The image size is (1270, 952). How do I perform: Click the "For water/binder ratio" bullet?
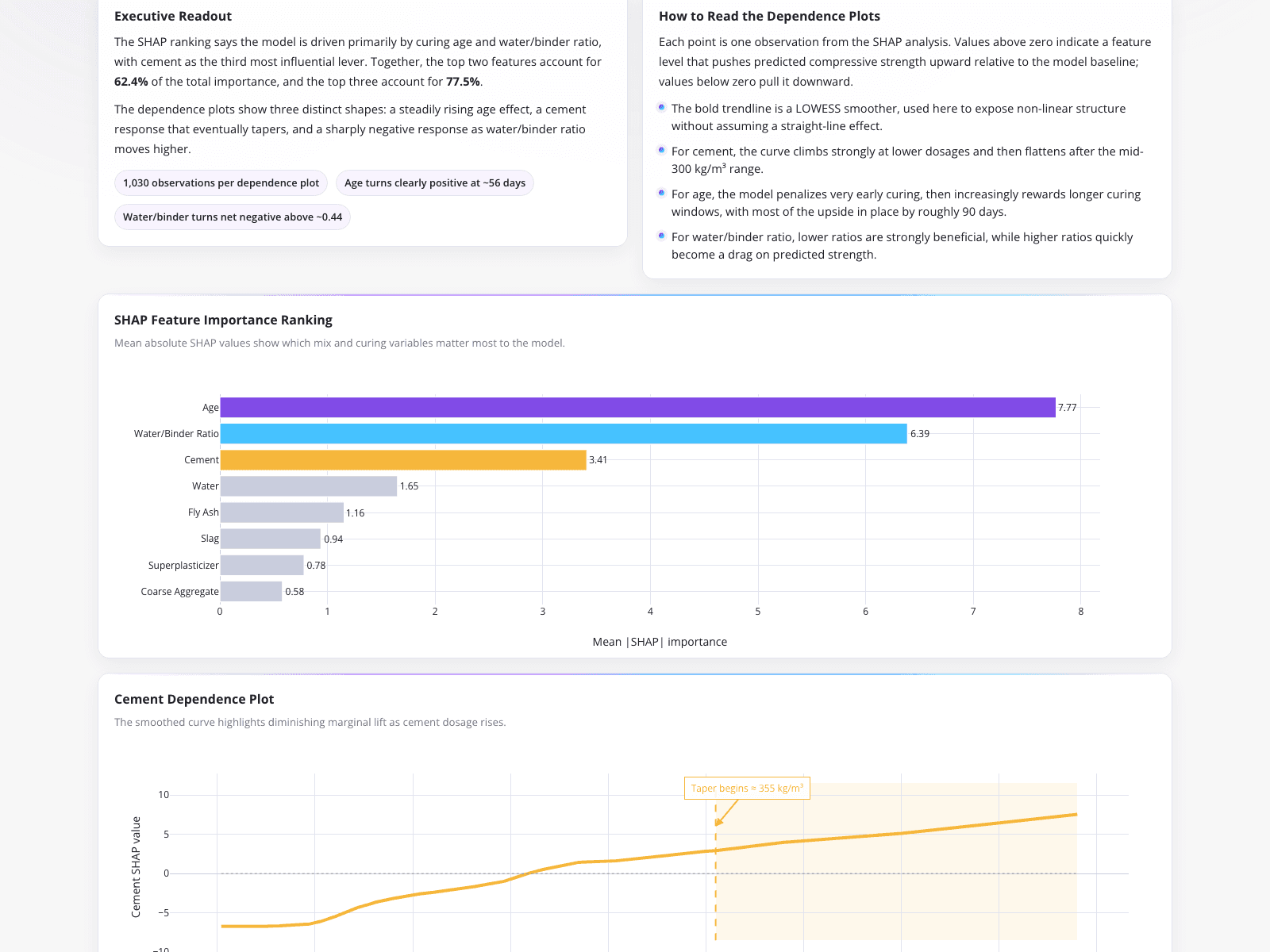point(902,246)
